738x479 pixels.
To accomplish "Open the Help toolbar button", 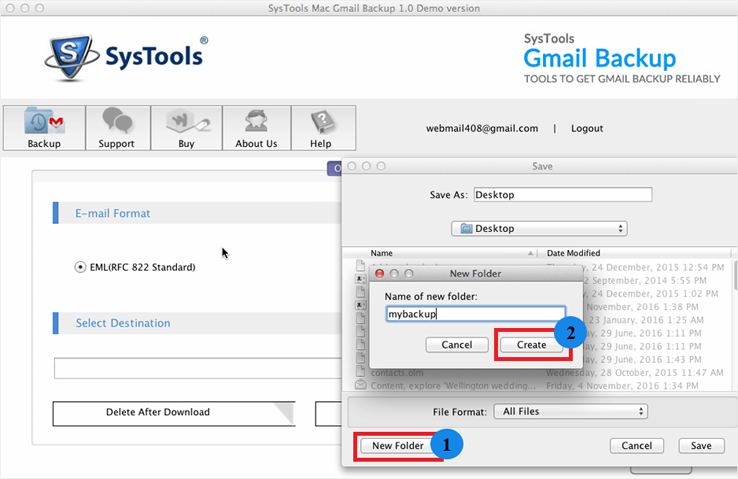I will coord(323,128).
